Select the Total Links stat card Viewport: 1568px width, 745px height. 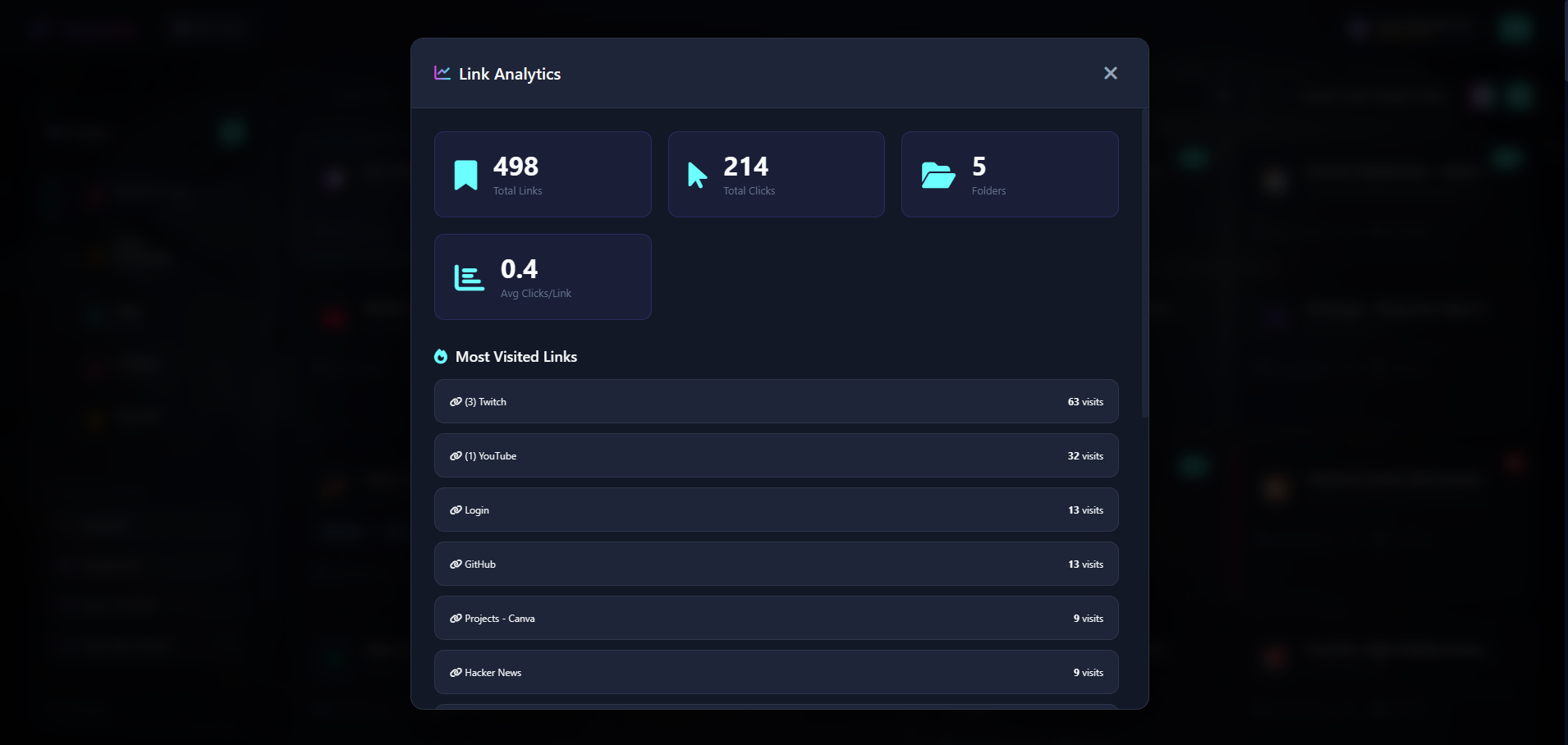(543, 174)
